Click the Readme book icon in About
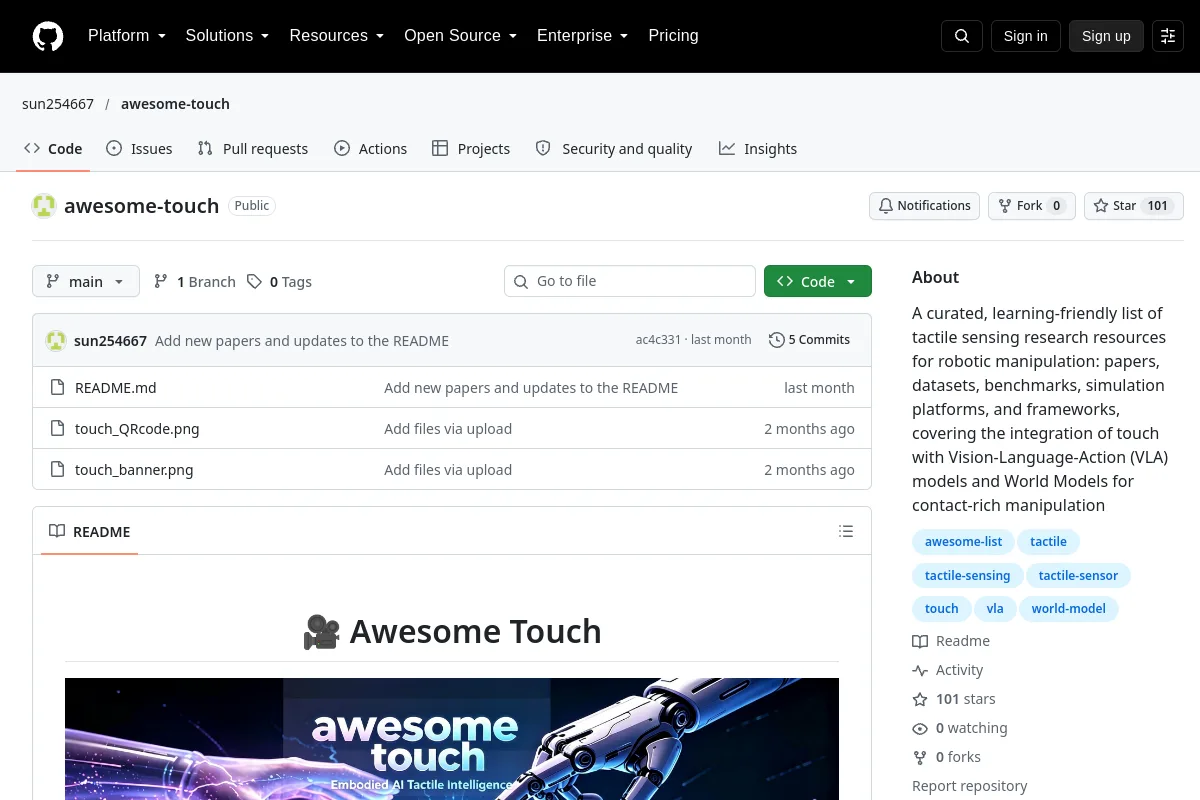The image size is (1200, 800). point(920,641)
